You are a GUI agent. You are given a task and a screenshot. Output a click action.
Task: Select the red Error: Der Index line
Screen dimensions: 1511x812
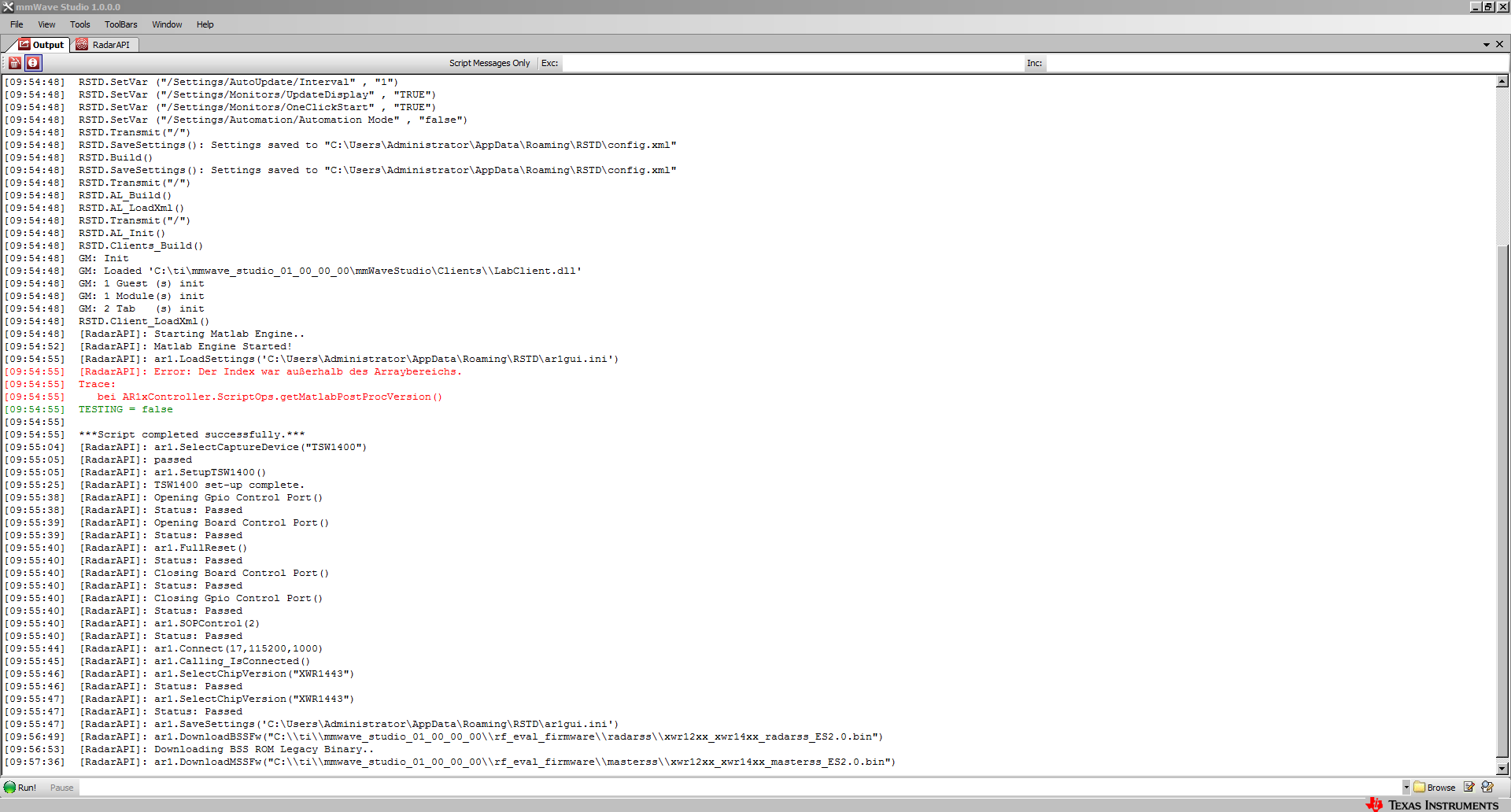click(233, 371)
